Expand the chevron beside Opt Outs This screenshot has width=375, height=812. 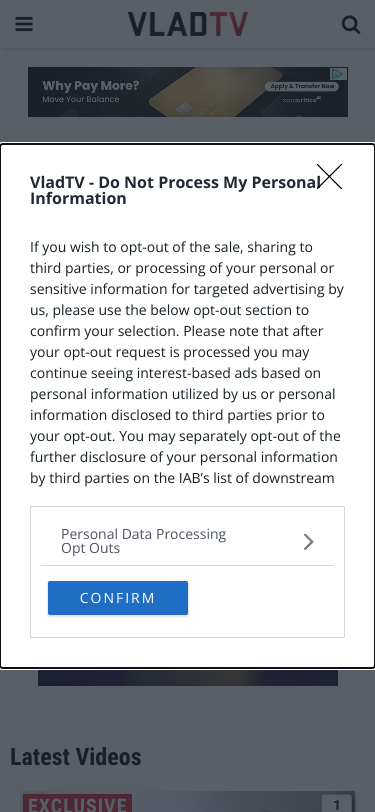(x=309, y=542)
